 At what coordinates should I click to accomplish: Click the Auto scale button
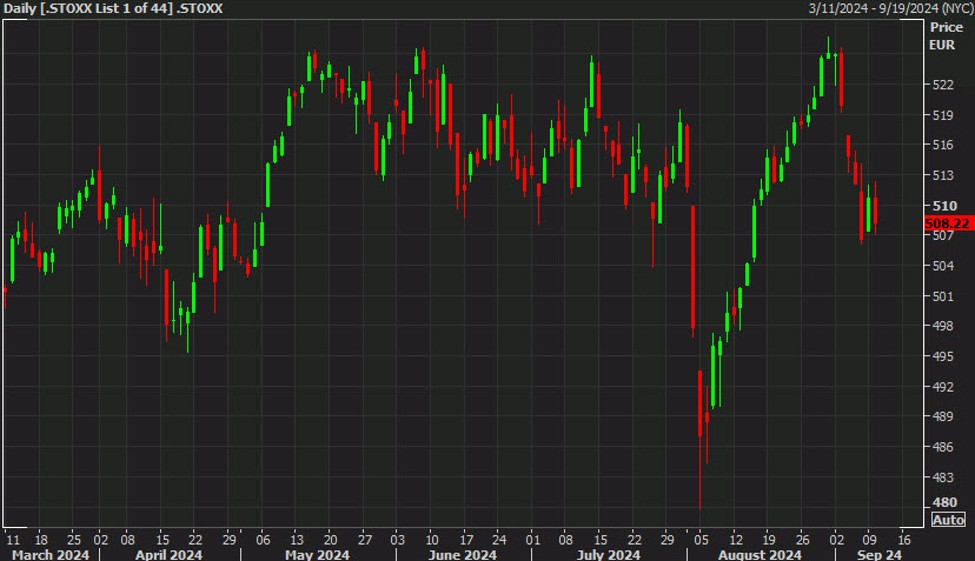[948, 519]
